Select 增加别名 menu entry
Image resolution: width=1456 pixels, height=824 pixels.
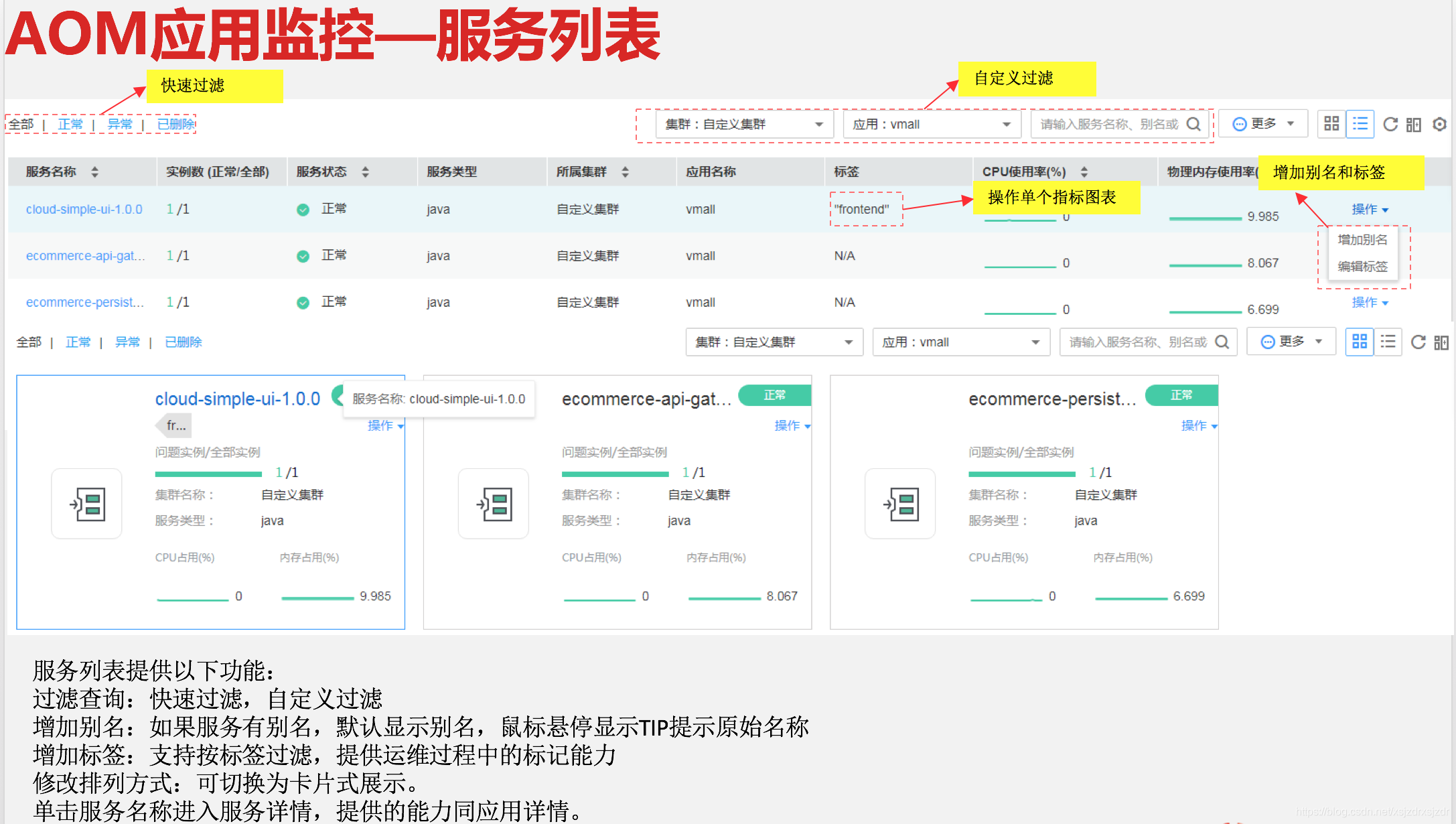click(x=1363, y=240)
